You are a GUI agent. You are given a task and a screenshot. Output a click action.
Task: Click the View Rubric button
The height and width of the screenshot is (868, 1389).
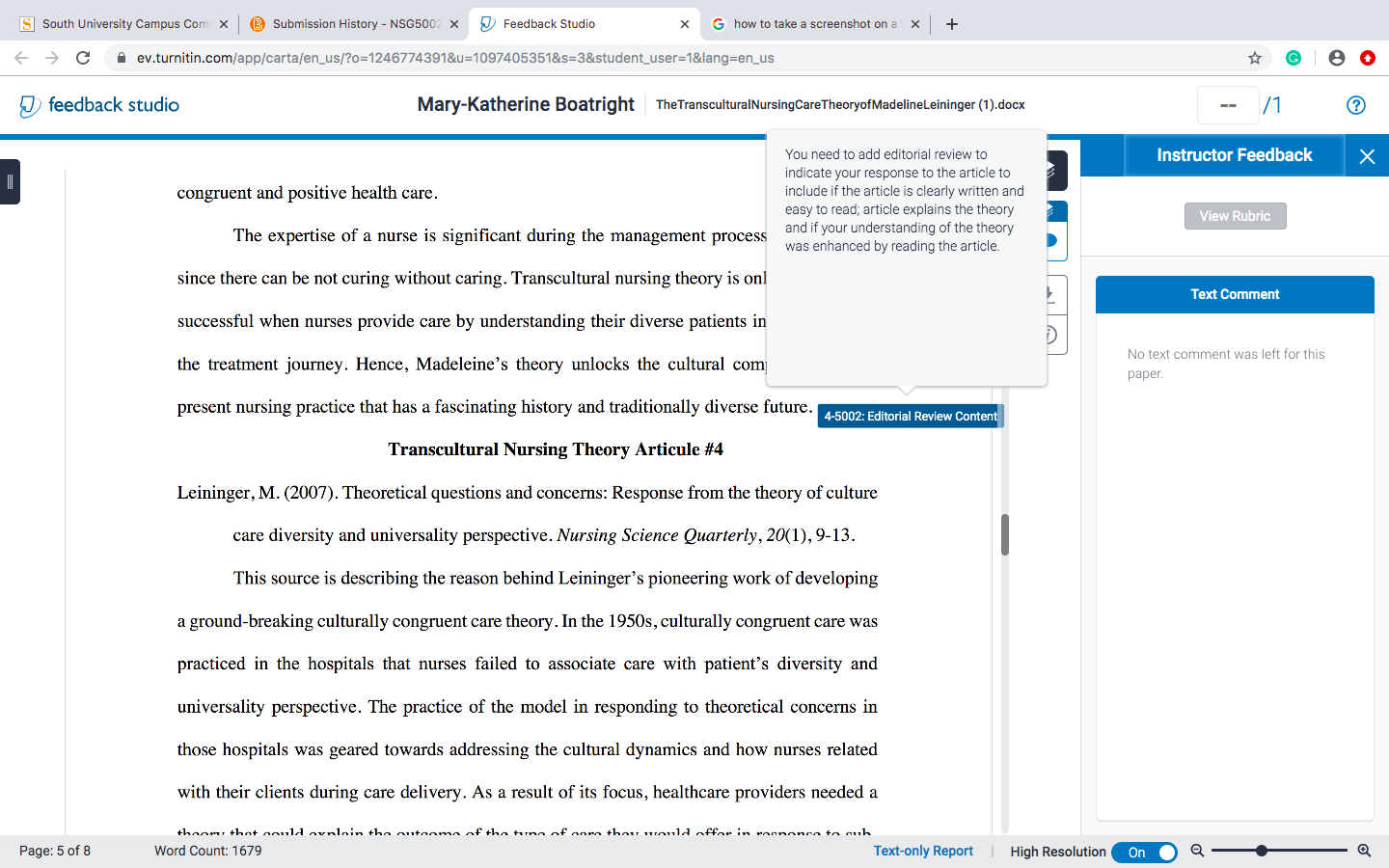[1235, 216]
